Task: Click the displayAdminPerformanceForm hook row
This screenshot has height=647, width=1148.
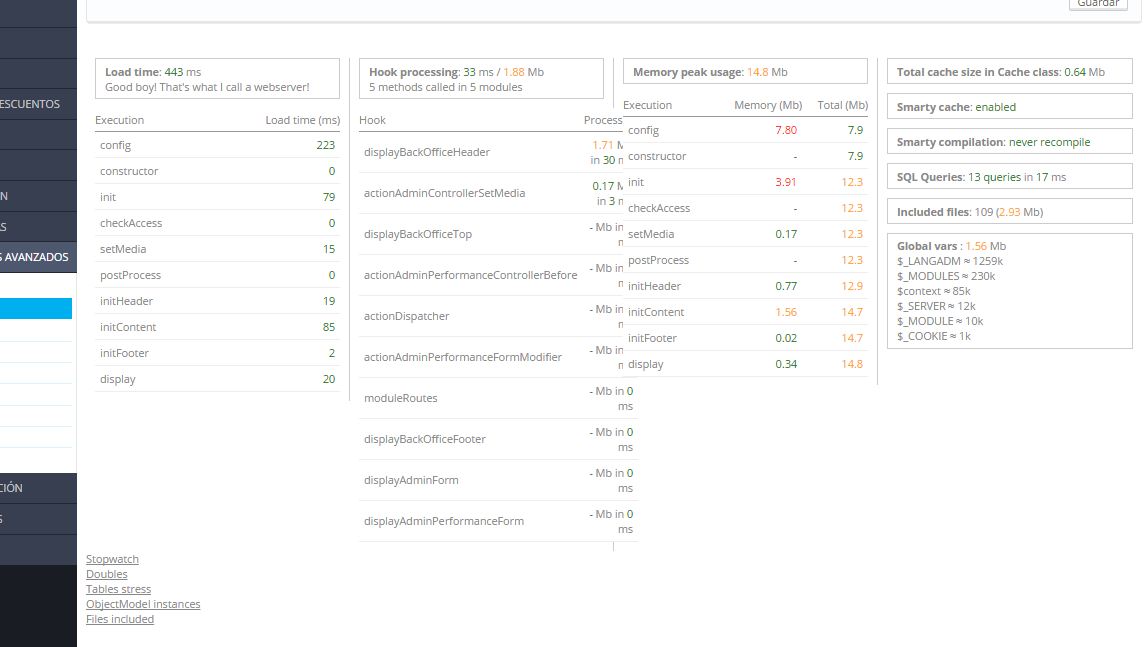Action: (x=498, y=521)
